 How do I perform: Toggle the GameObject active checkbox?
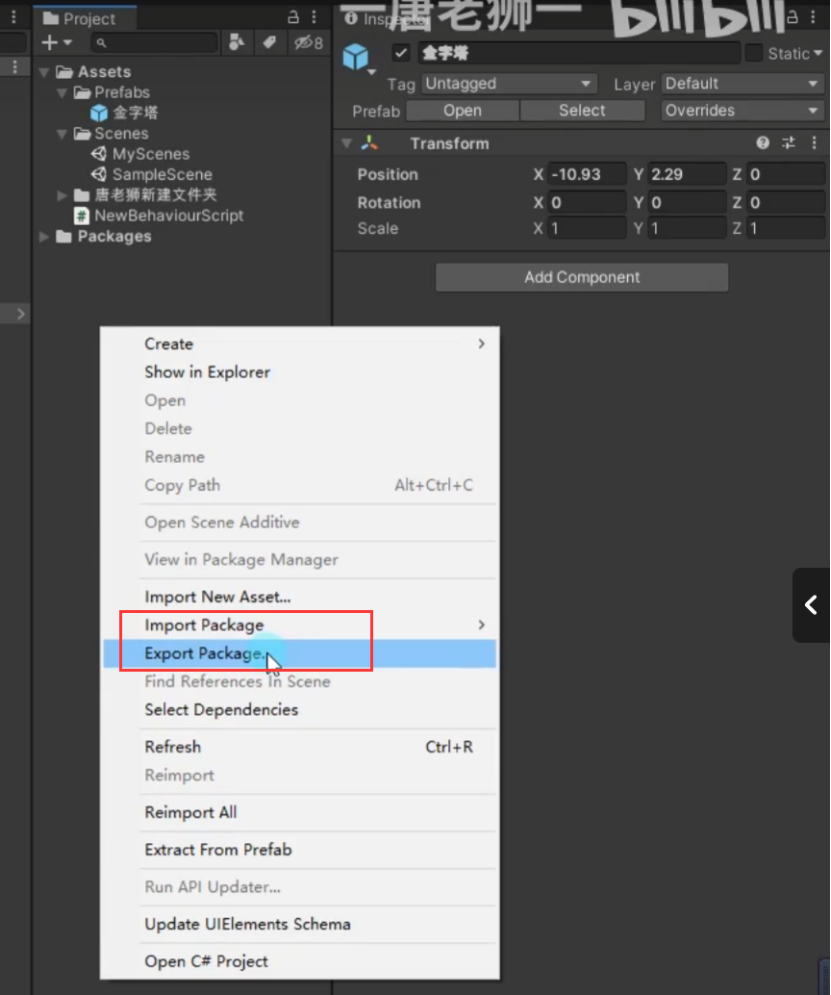click(401, 53)
